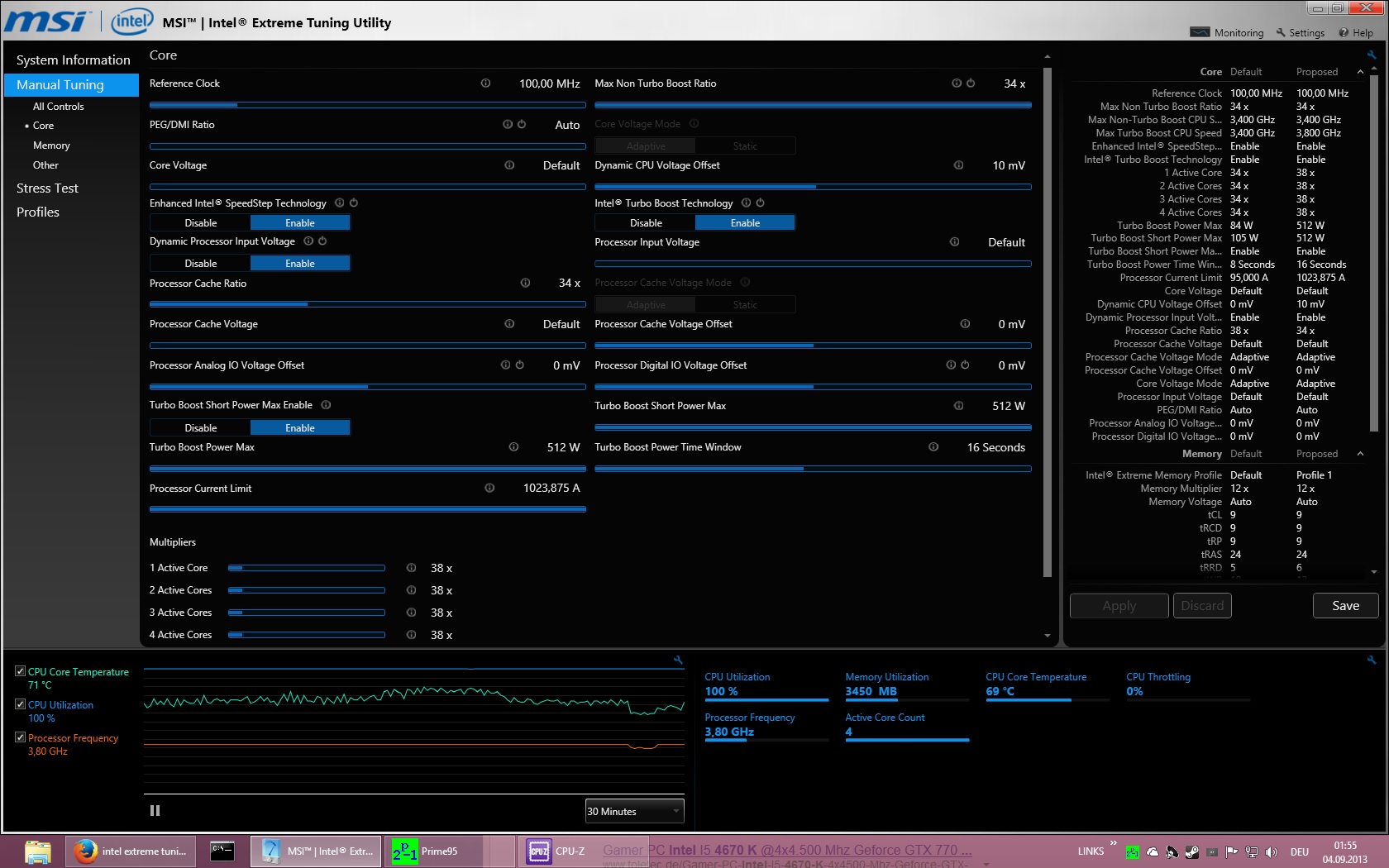1389x868 pixels.
Task: Open the wrench settings for the monitoring graph
Action: [678, 660]
